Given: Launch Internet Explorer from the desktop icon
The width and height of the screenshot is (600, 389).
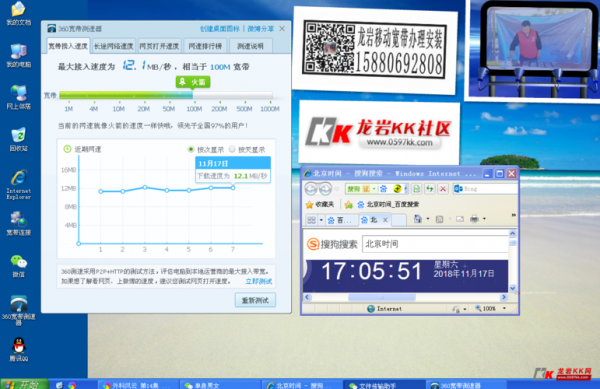Looking at the screenshot, I should [18, 184].
